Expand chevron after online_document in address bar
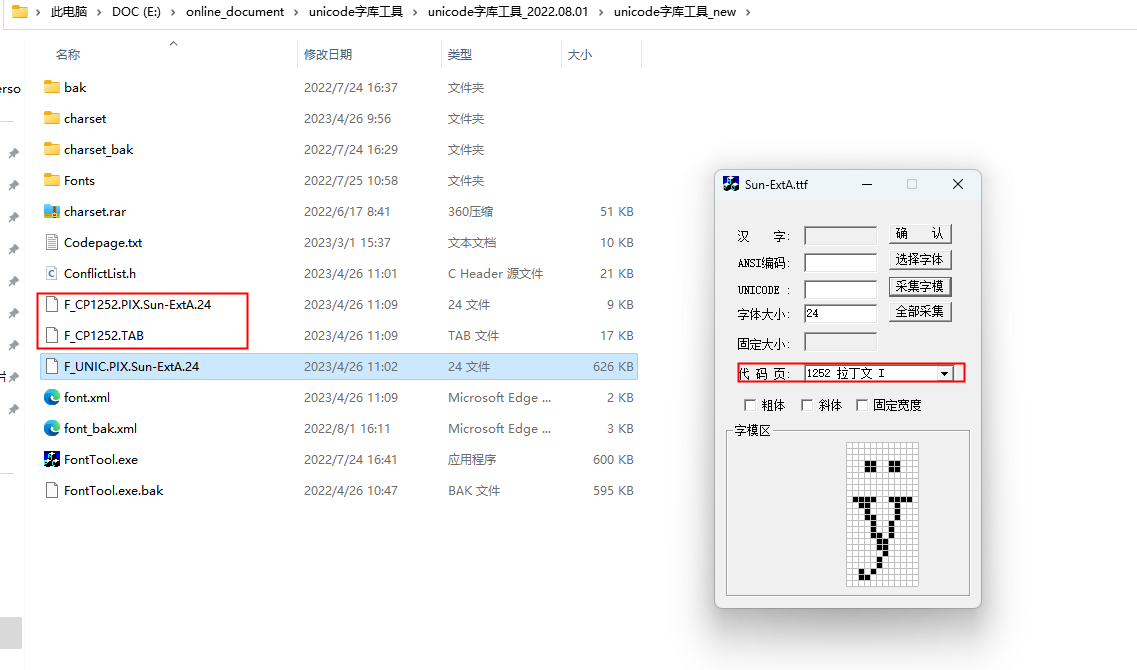Viewport: 1137px width, 670px height. (x=297, y=12)
